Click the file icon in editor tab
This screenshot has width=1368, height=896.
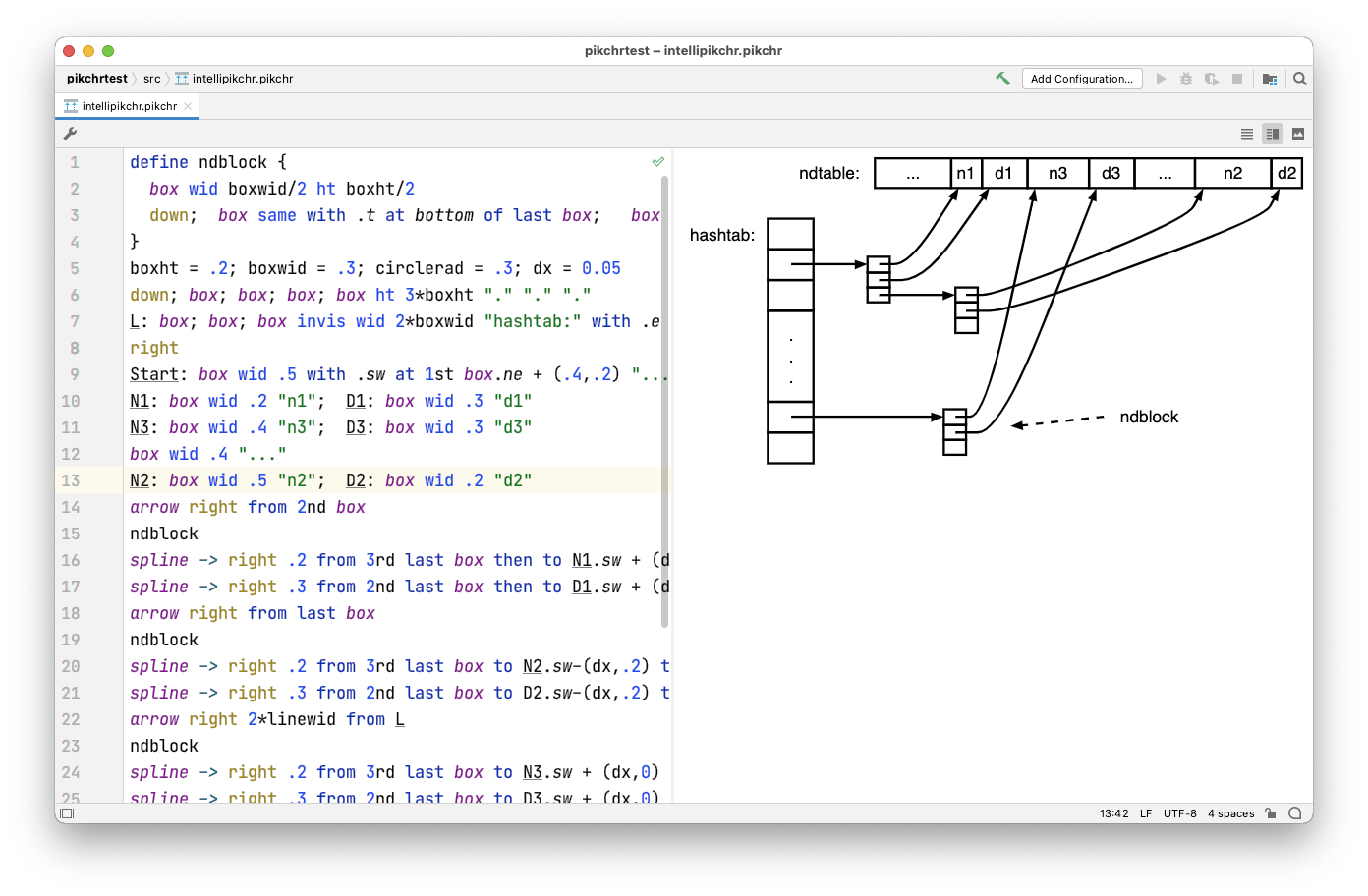tap(71, 106)
